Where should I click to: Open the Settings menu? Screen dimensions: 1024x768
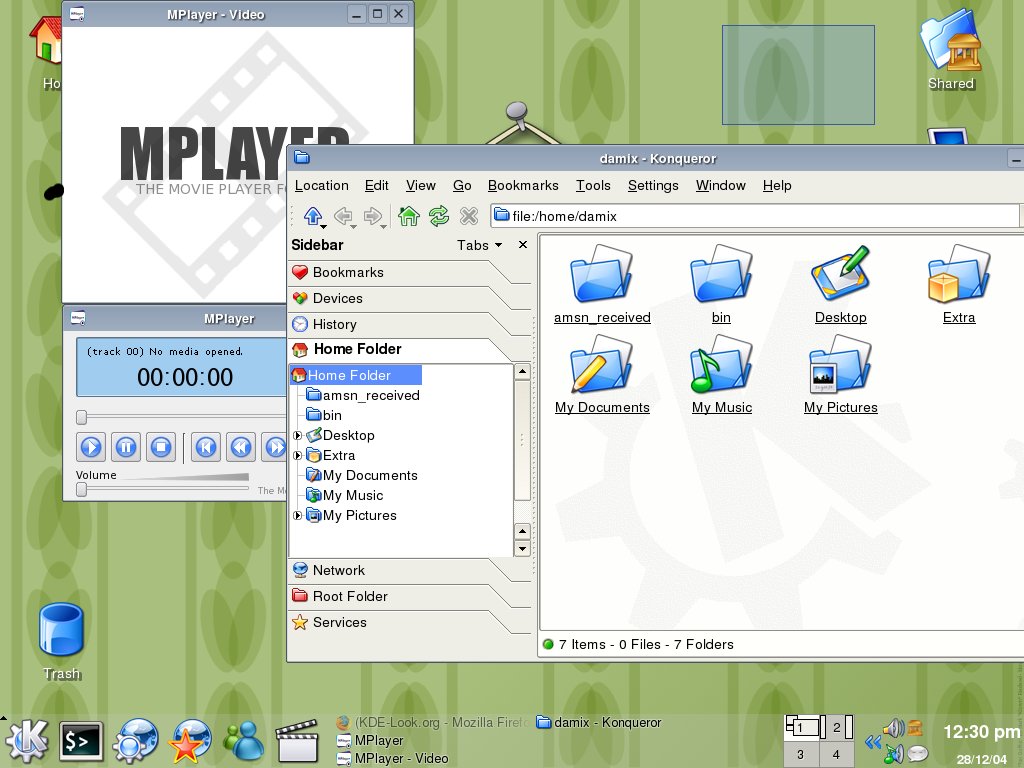[653, 185]
